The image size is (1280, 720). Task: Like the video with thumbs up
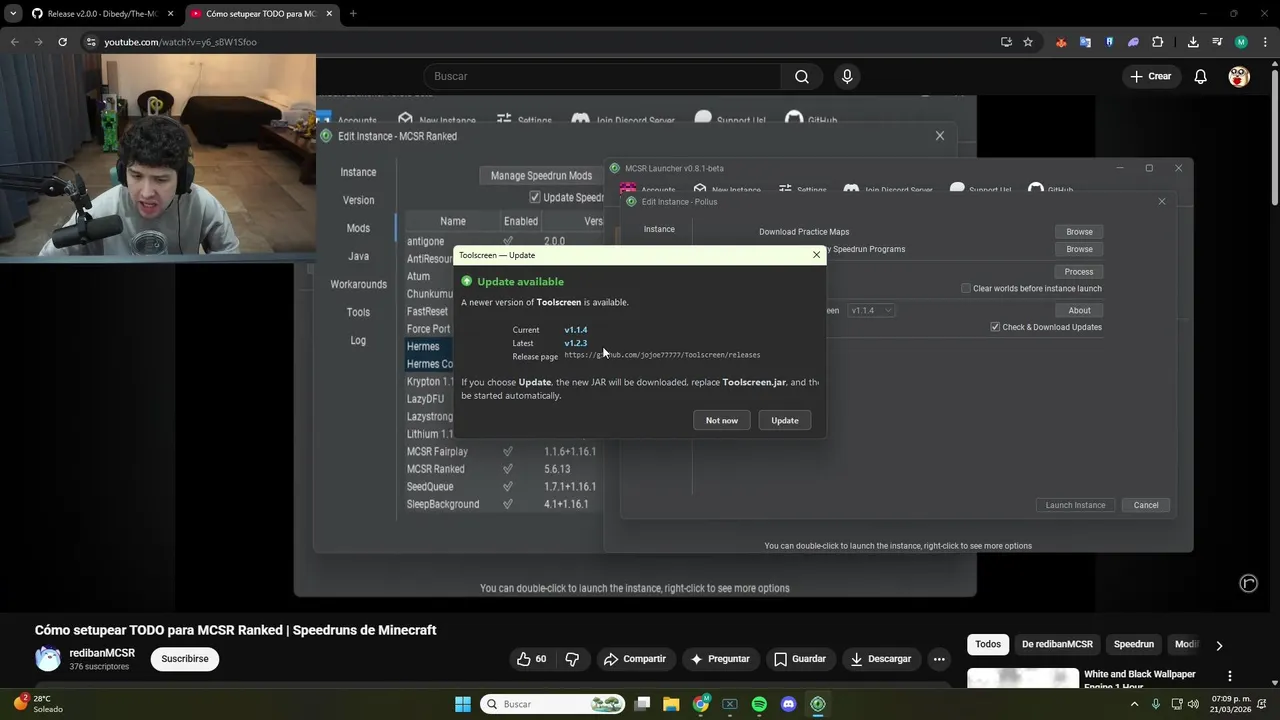coord(531,659)
